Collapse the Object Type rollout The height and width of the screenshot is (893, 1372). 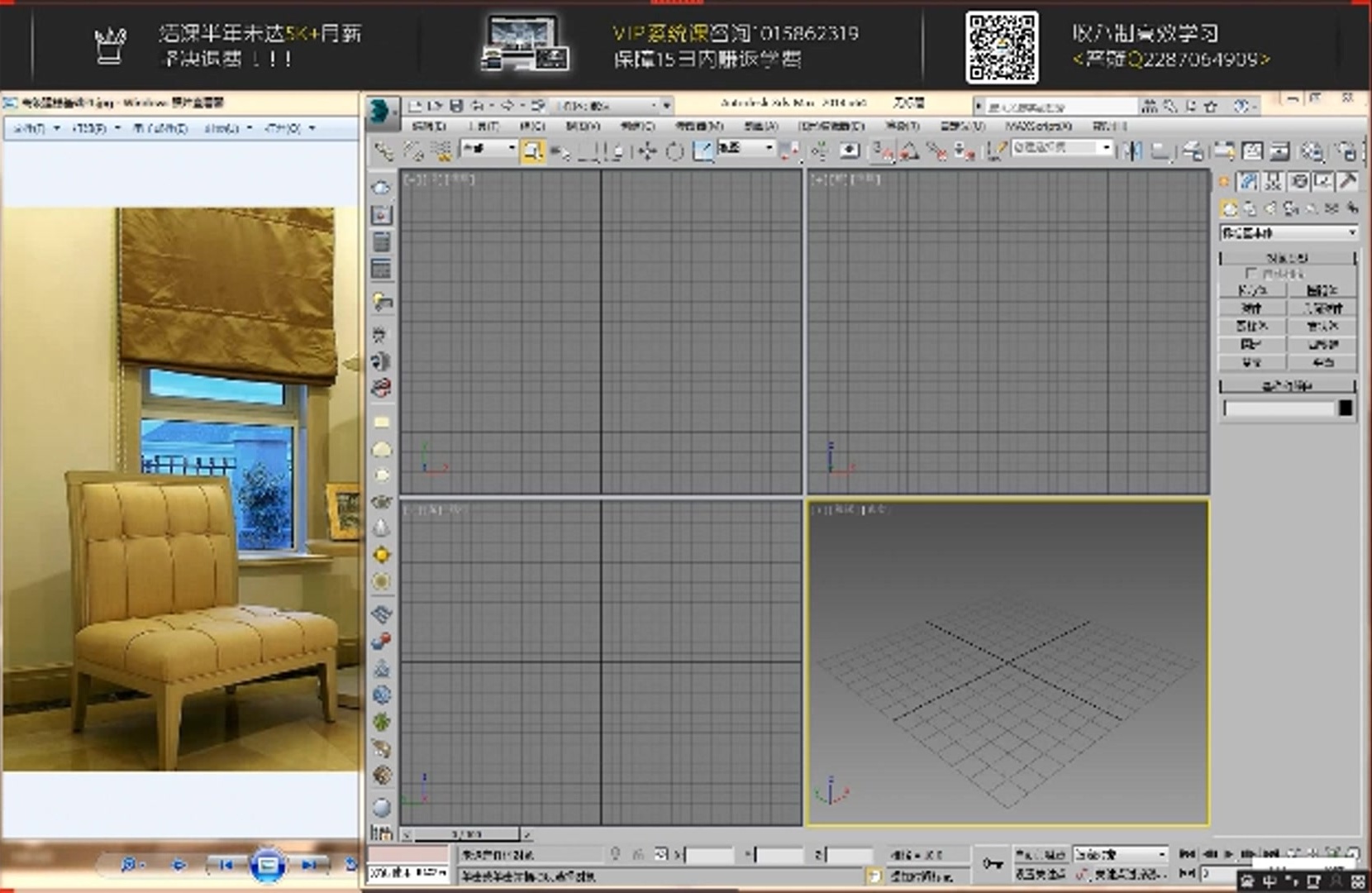(1288, 258)
